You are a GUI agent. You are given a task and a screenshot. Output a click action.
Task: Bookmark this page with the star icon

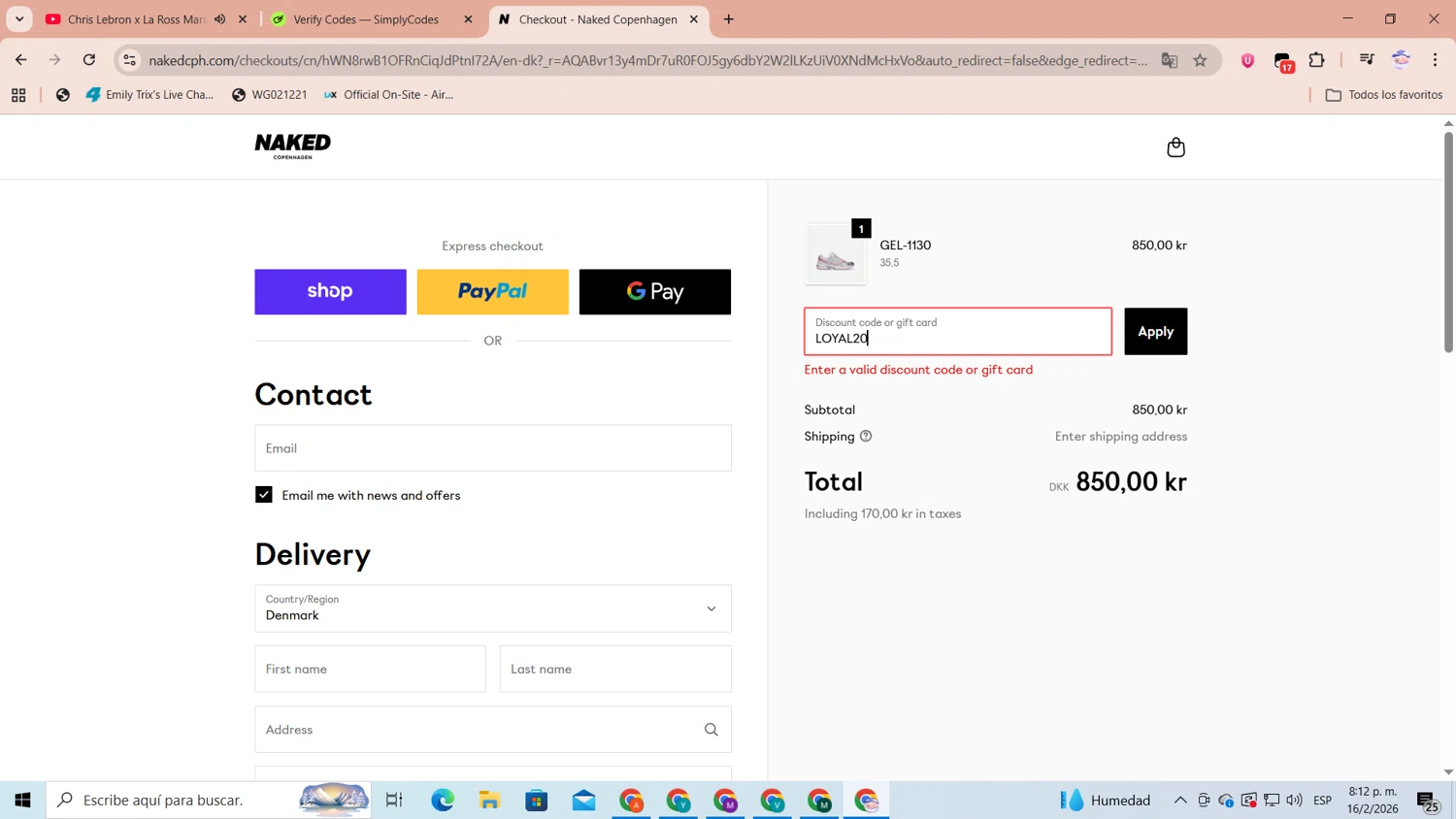coord(1201,60)
